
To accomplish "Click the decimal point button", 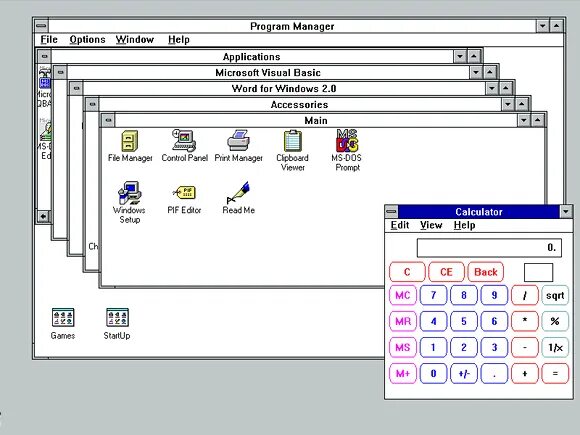I will point(494,374).
